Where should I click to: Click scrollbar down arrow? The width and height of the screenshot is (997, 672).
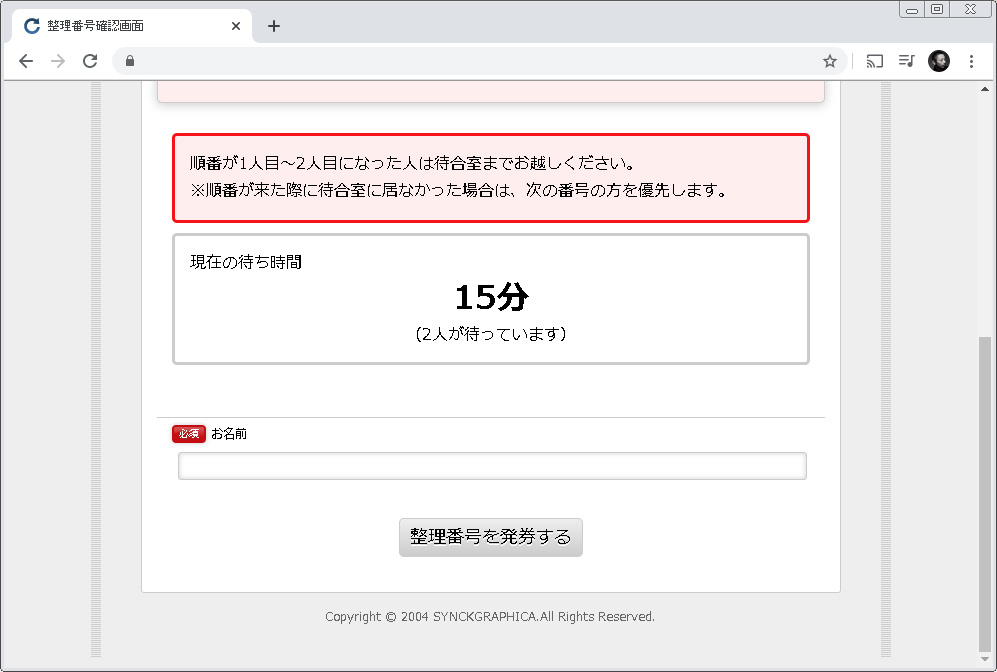tap(985, 659)
